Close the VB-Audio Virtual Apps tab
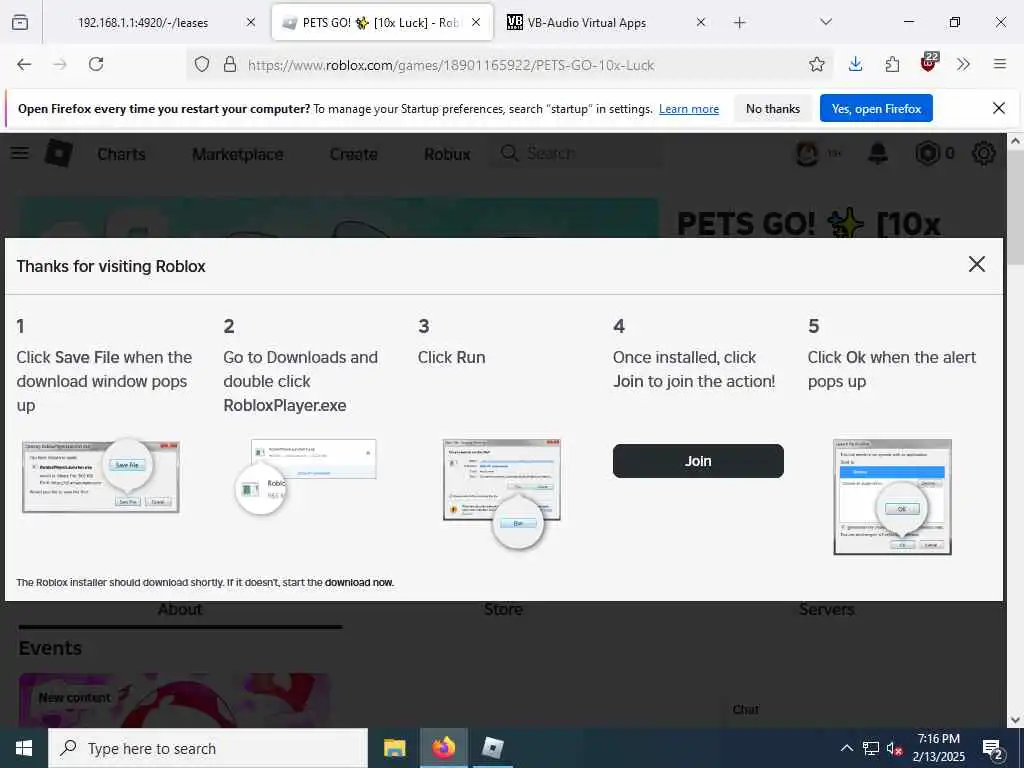This screenshot has height=768, width=1024. tap(701, 23)
